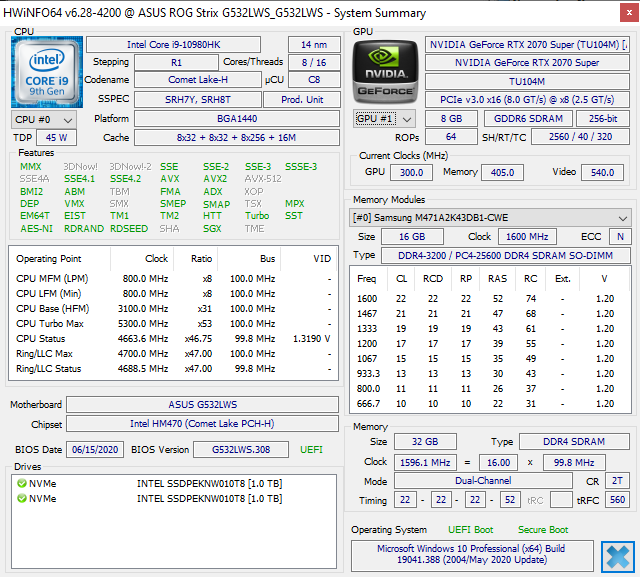
Task: Click the ROPs value 64
Action: (x=451, y=137)
